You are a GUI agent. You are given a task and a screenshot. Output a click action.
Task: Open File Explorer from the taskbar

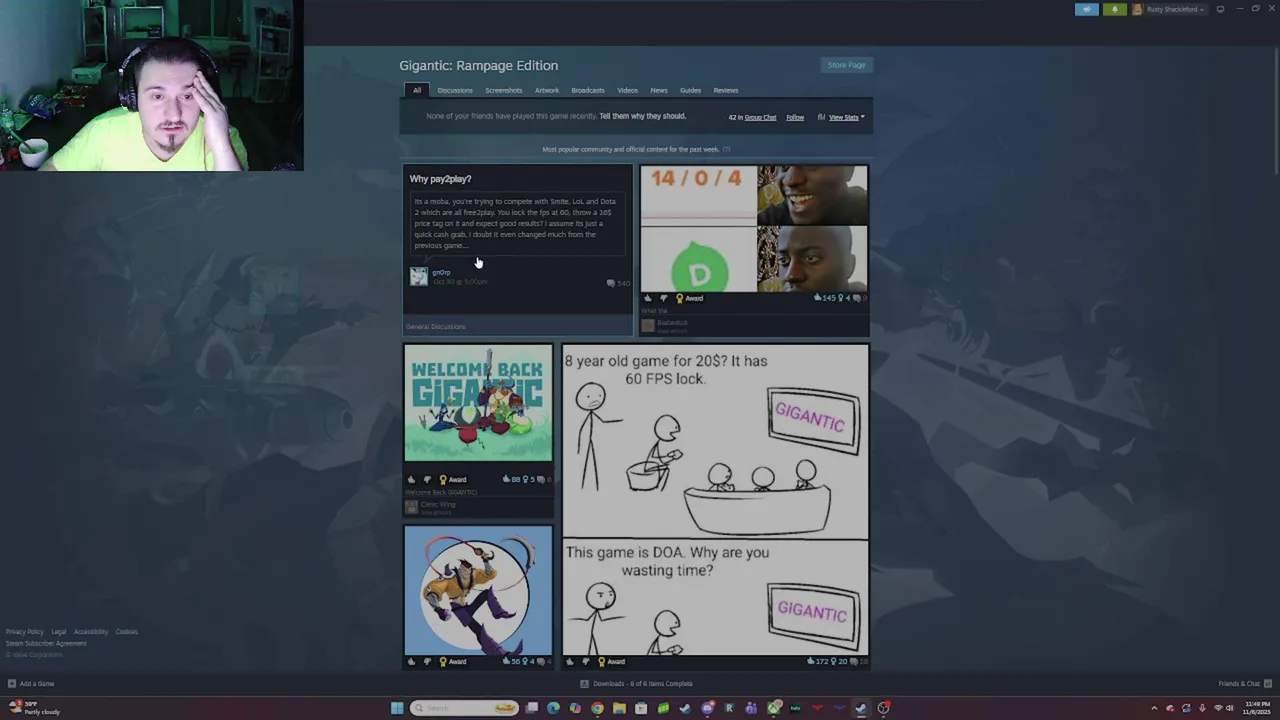[x=619, y=708]
